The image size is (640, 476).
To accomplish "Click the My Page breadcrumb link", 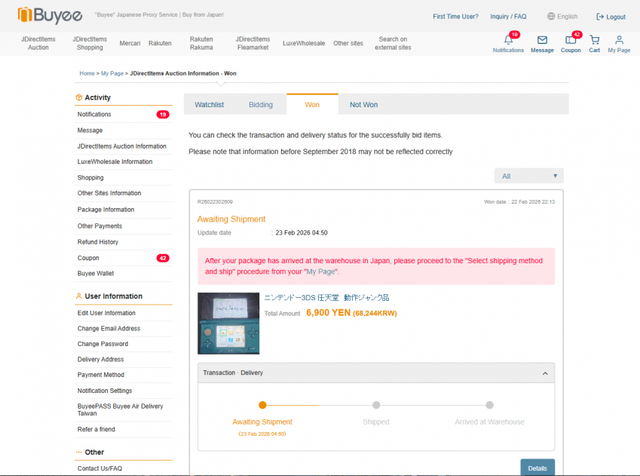I will [x=112, y=74].
